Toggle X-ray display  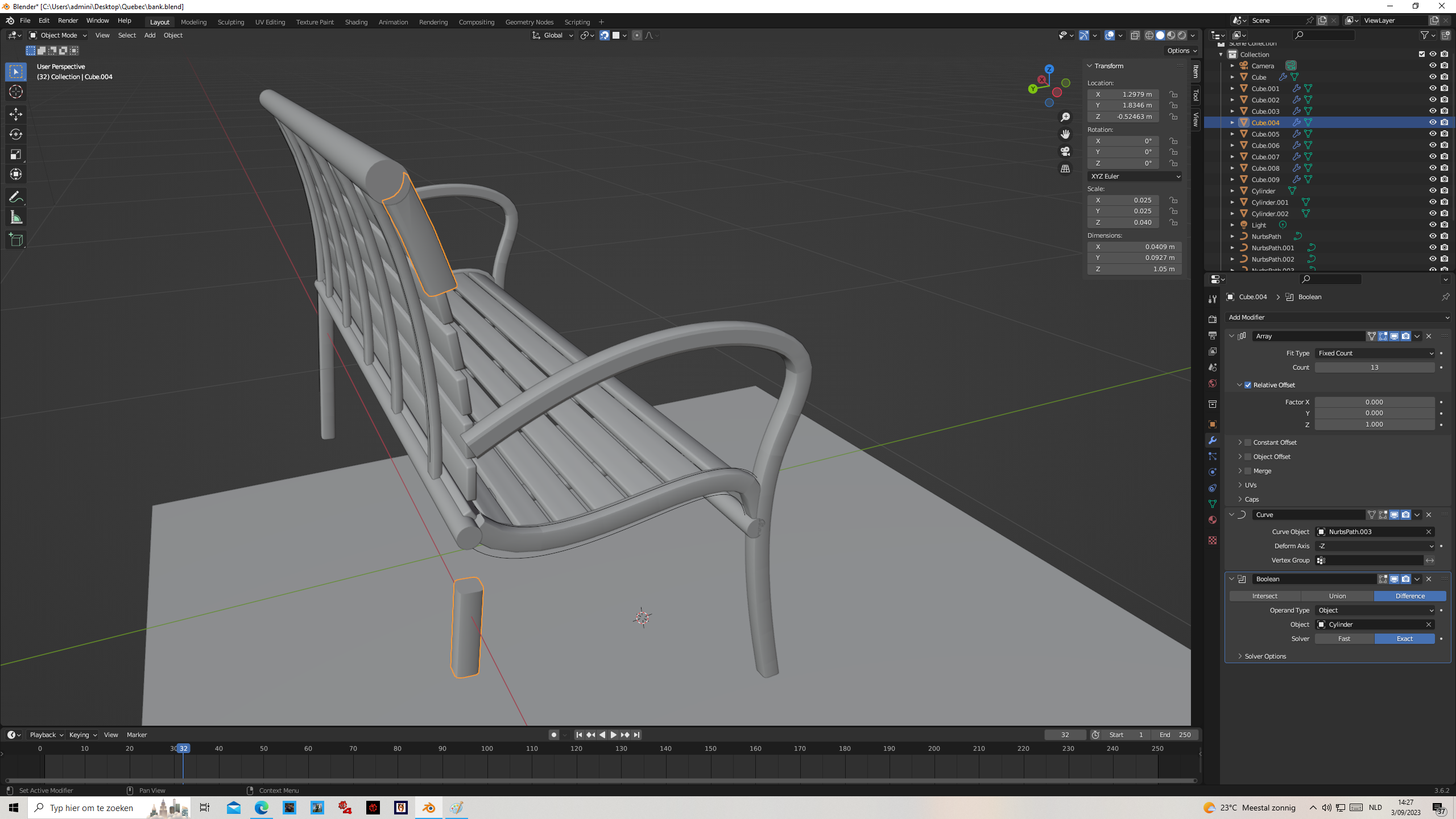(1135, 35)
